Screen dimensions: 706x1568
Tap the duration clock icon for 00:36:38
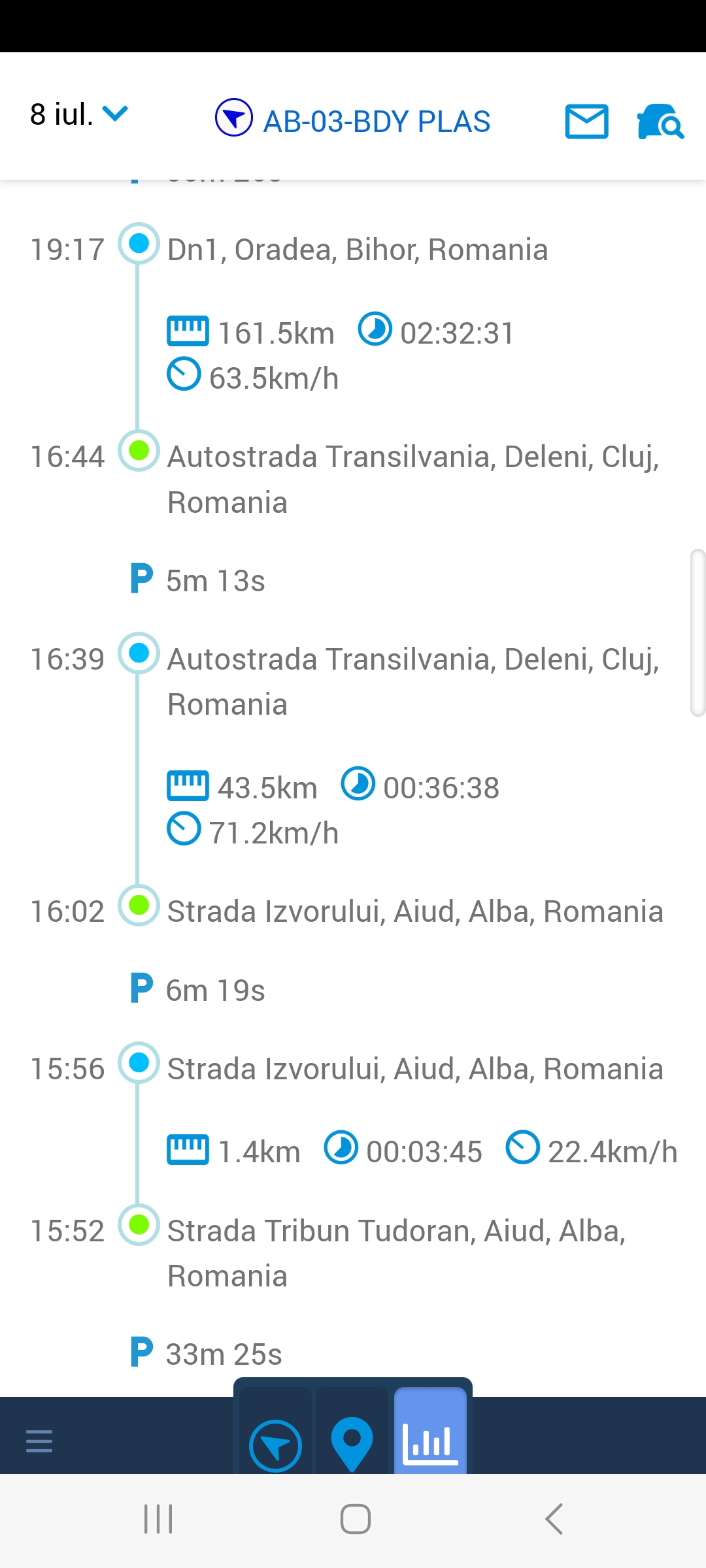point(358,783)
